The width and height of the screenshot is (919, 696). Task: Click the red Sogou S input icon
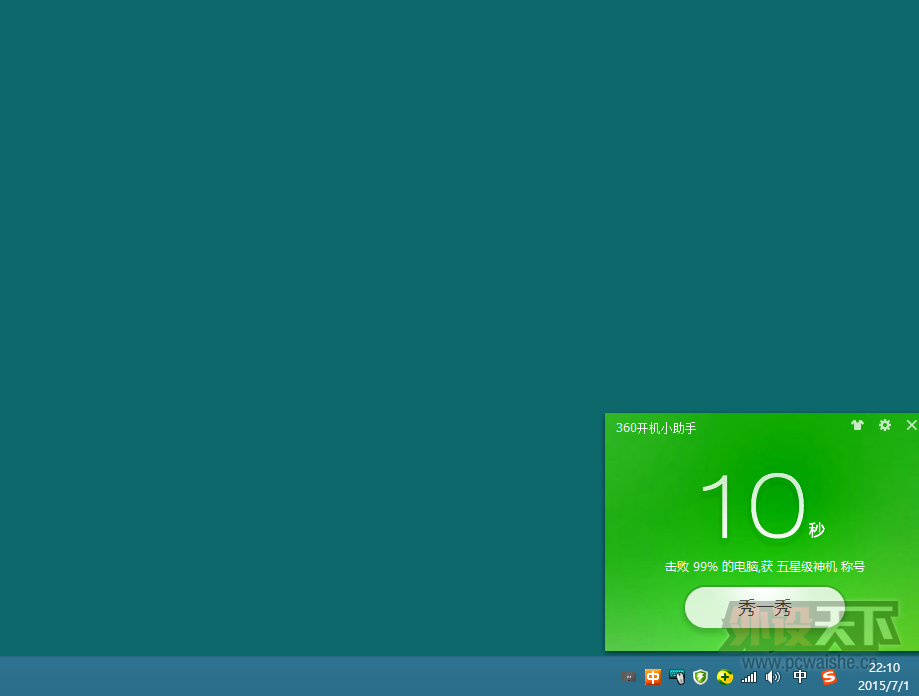pyautogui.click(x=829, y=677)
